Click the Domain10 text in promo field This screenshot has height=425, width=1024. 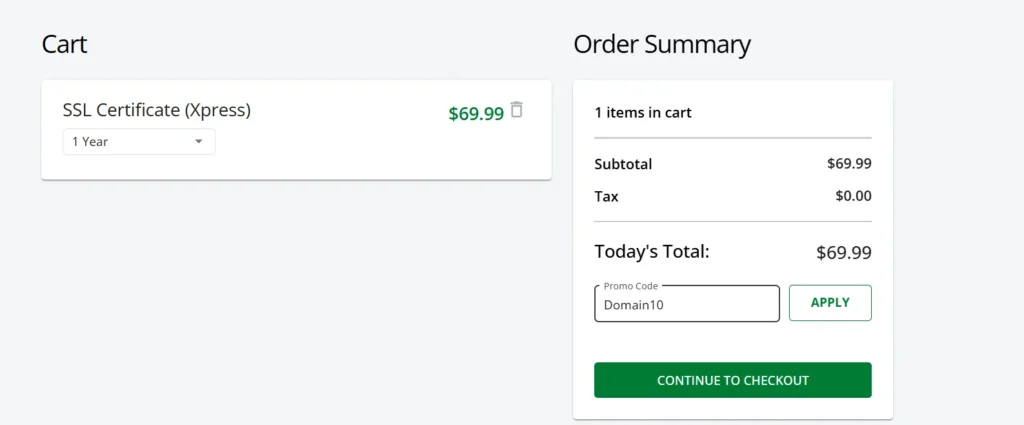tap(633, 305)
